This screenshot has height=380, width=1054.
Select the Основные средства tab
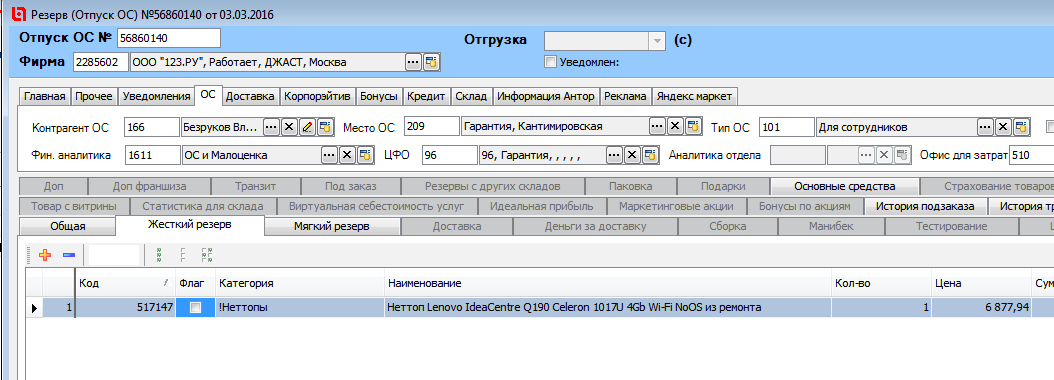(x=844, y=186)
